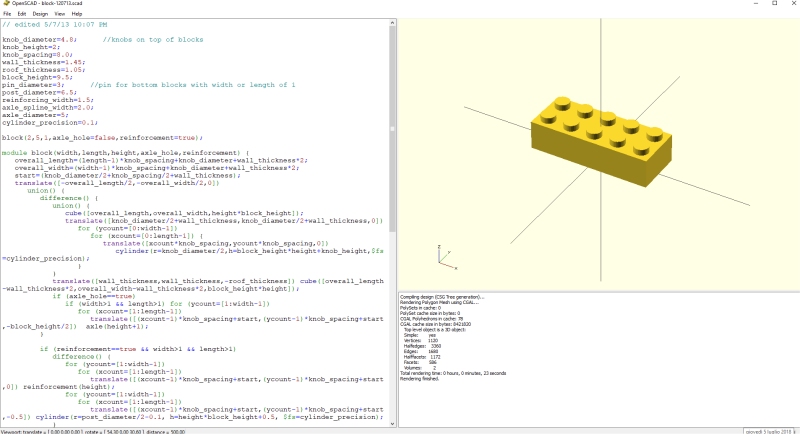This screenshot has height=434, width=800.
Task: Open the Help menu
Action: (x=77, y=14)
